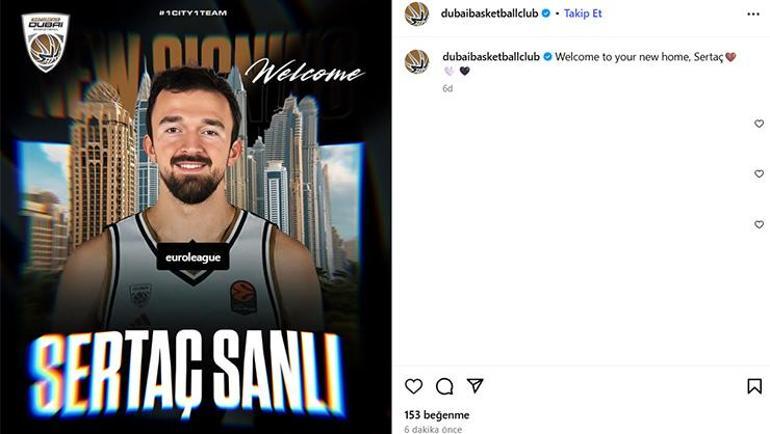Open the dubaibasketballclub header profile picture
Viewport: 770px width, 434px height.
[416, 14]
